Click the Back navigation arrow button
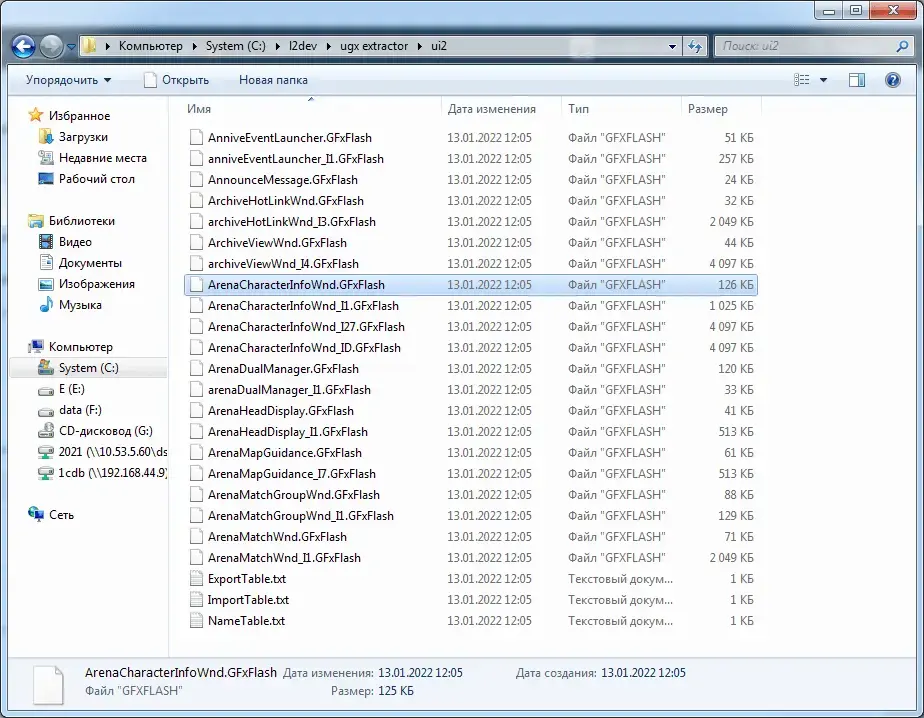 pos(24,46)
